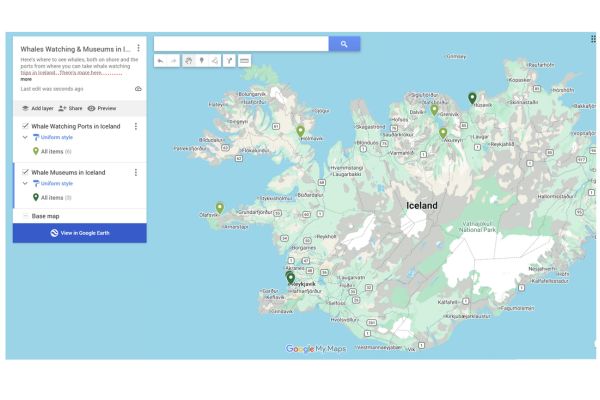The height and width of the screenshot is (400, 600).
Task: Click the Google My Maps logo
Action: [316, 349]
